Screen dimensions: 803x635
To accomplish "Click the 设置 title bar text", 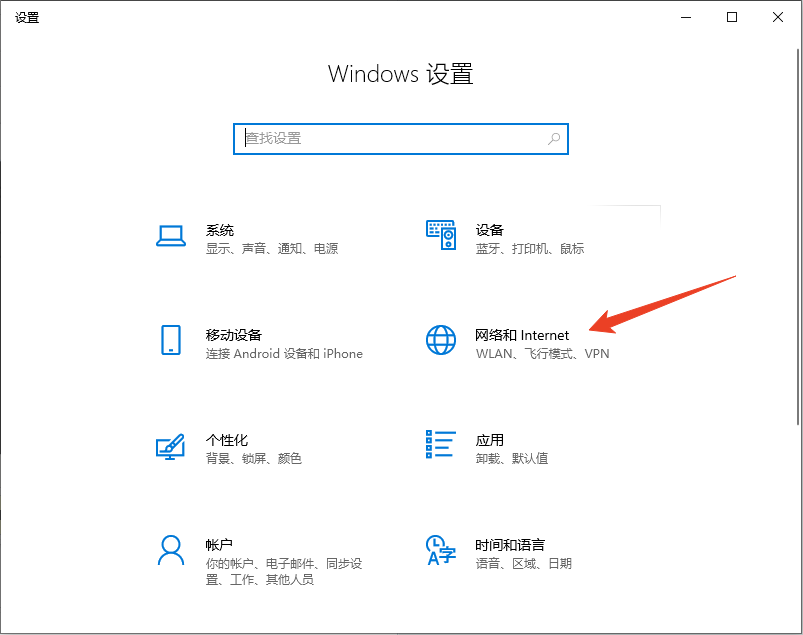I will 27,16.
